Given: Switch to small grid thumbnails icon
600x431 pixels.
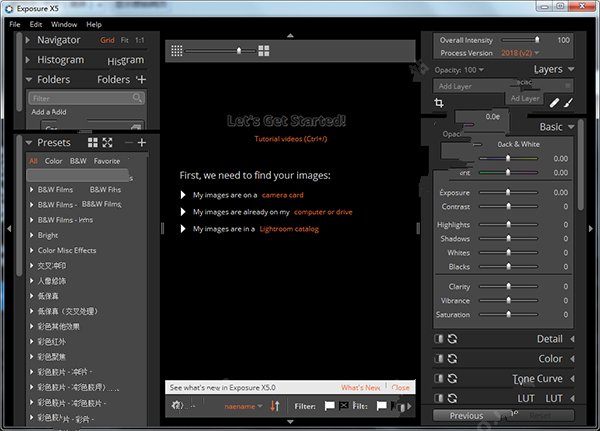Looking at the screenshot, I should [x=176, y=51].
